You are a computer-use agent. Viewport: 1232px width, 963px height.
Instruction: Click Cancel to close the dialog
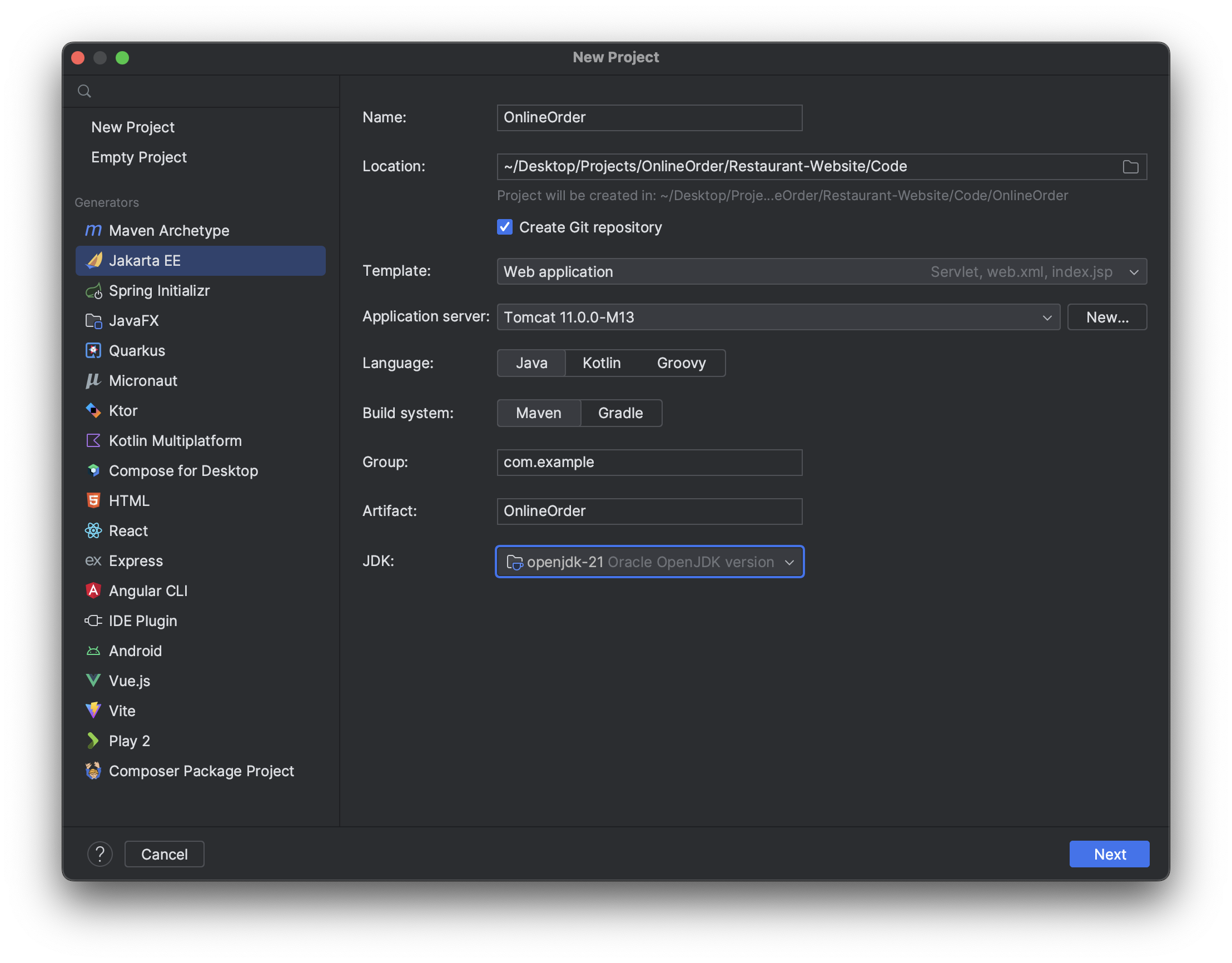[x=164, y=853]
